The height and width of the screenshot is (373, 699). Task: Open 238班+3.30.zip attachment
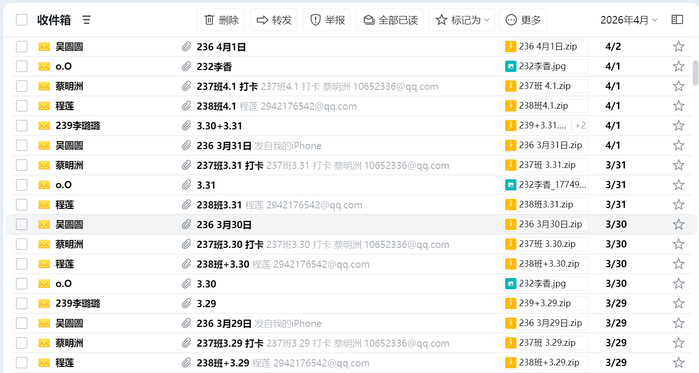click(x=546, y=264)
